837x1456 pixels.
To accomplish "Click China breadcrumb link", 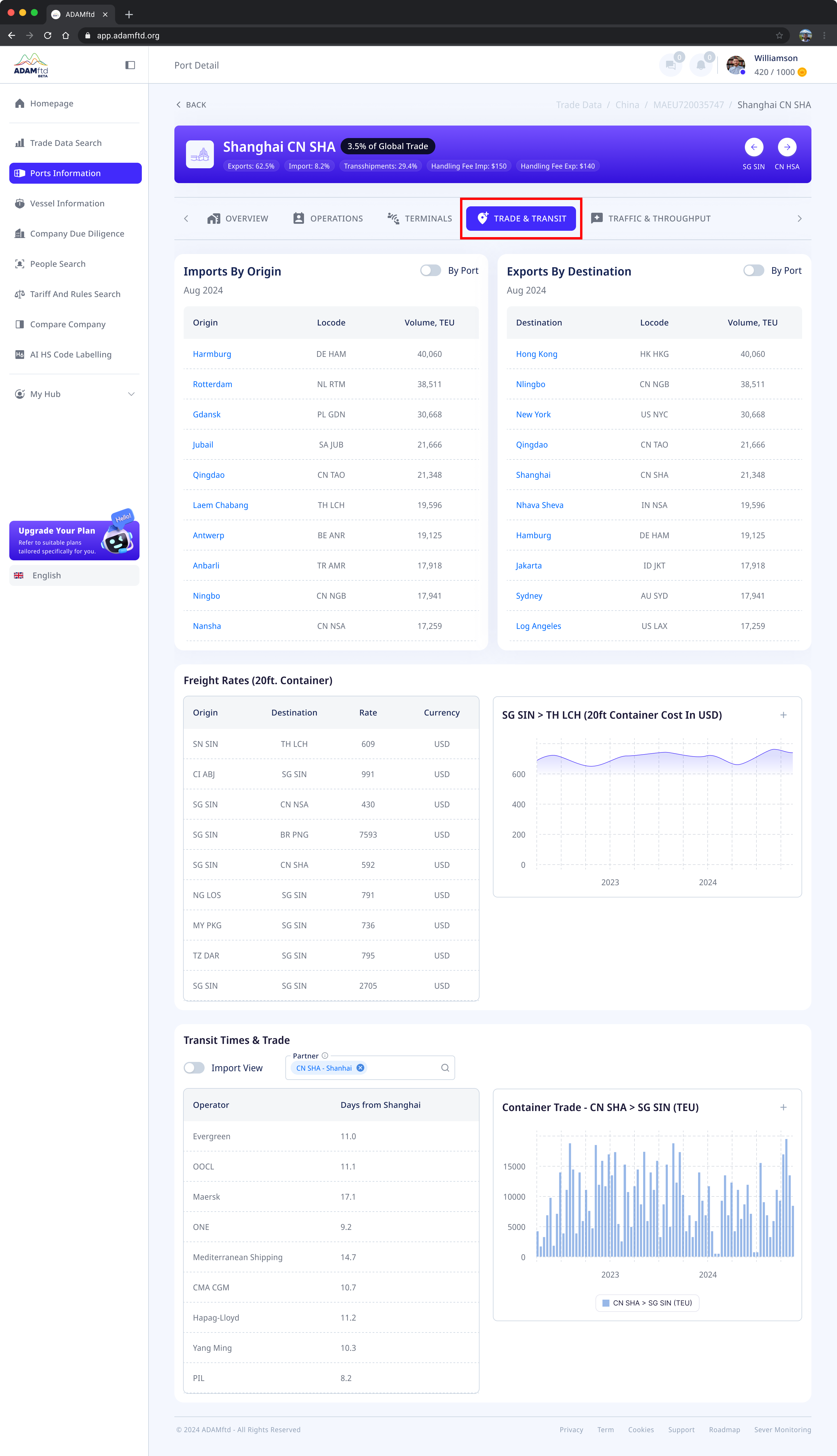I will click(627, 105).
